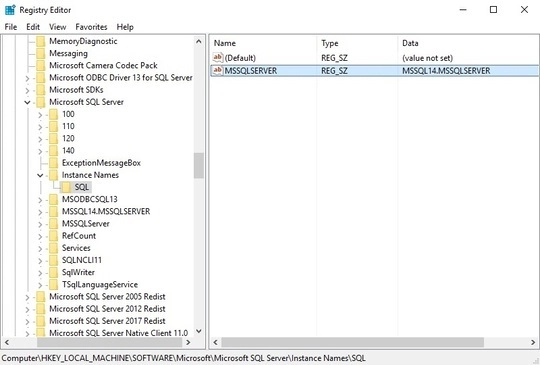
Task: Click the values pane left scroll arrow
Action: click(x=216, y=342)
